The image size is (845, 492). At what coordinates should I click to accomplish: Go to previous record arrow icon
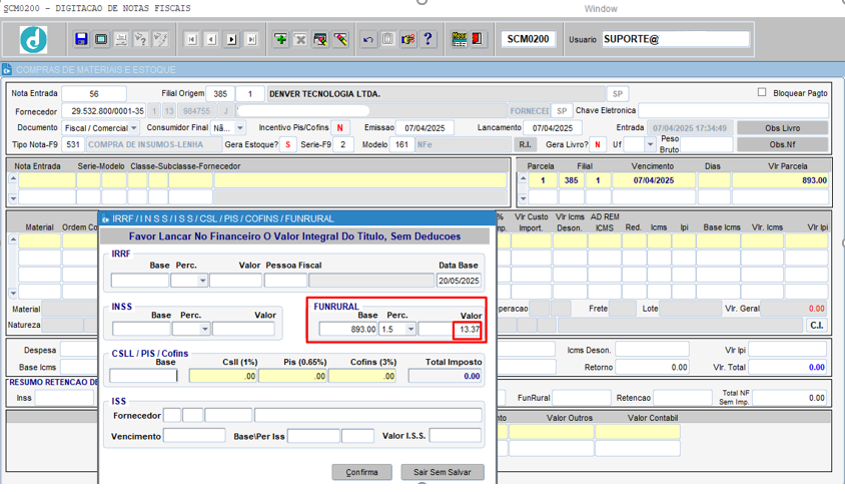212,39
